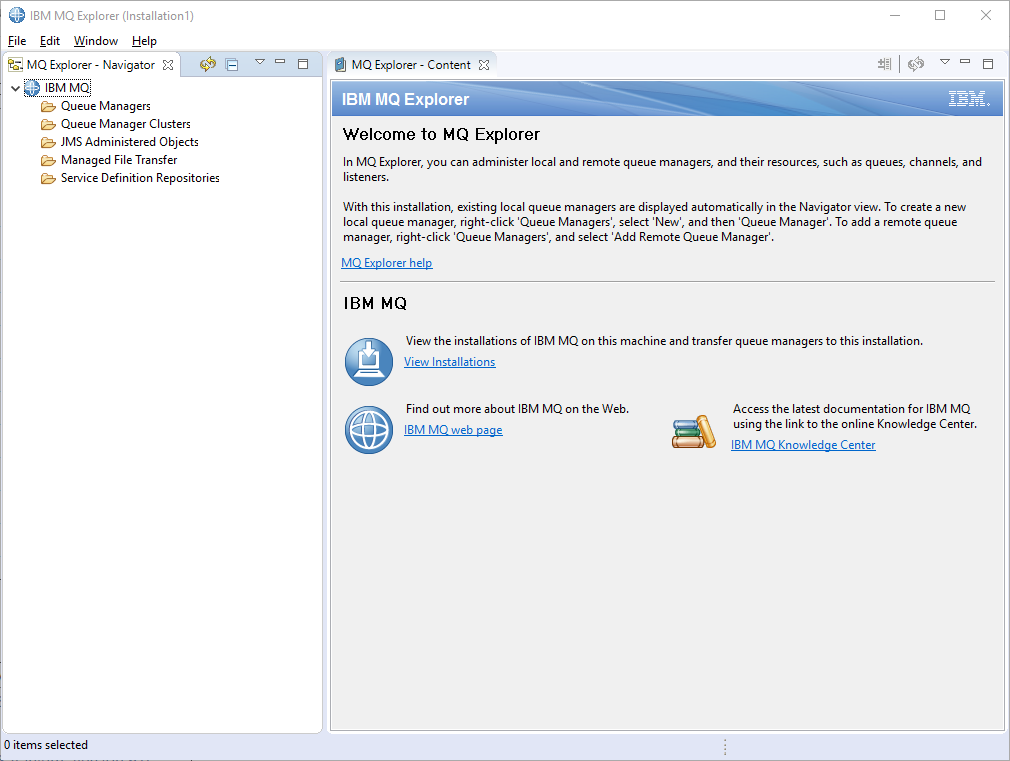Open the Content view menu dropdown

(945, 62)
